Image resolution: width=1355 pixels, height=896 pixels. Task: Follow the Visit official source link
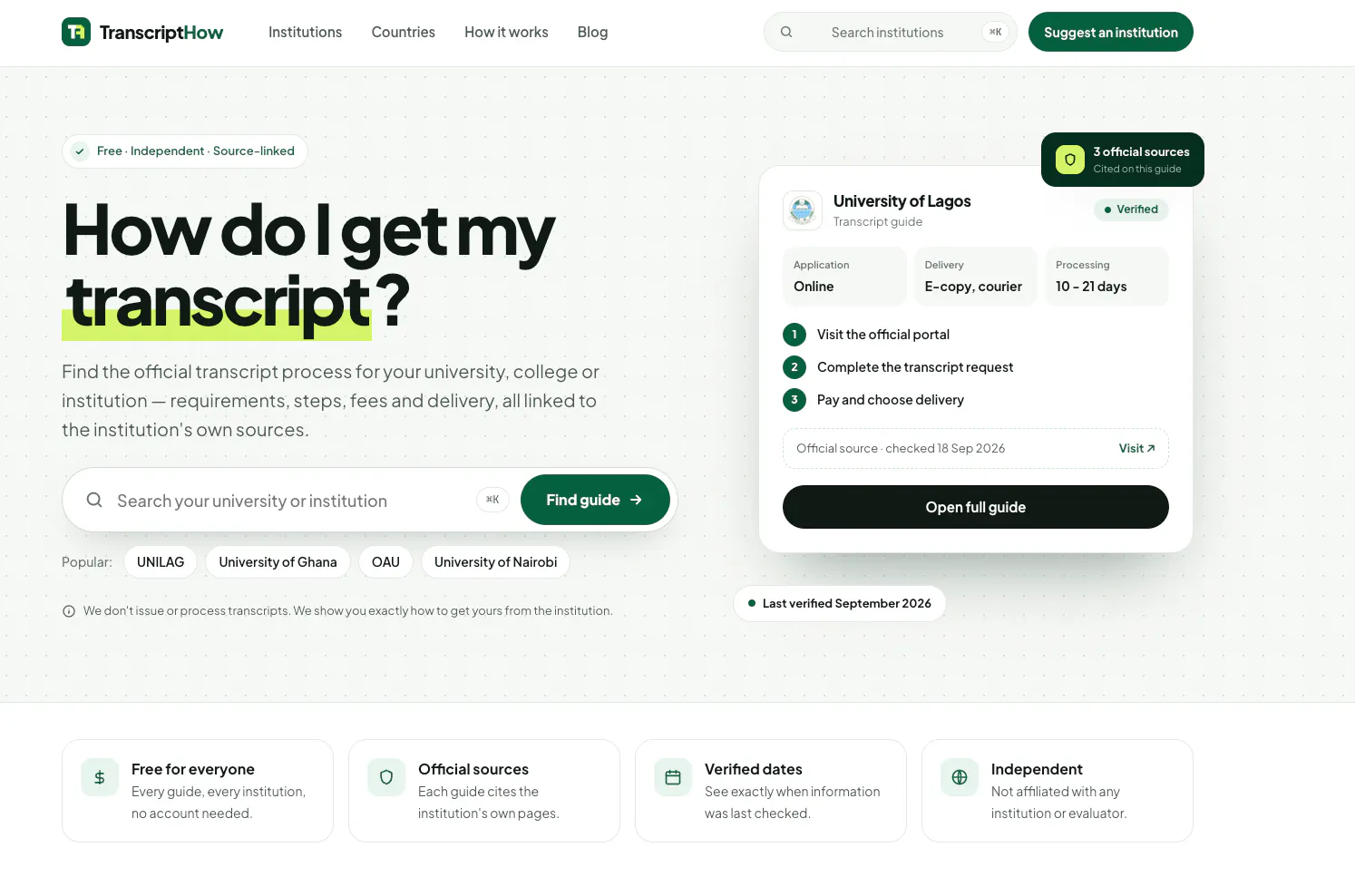point(1137,449)
